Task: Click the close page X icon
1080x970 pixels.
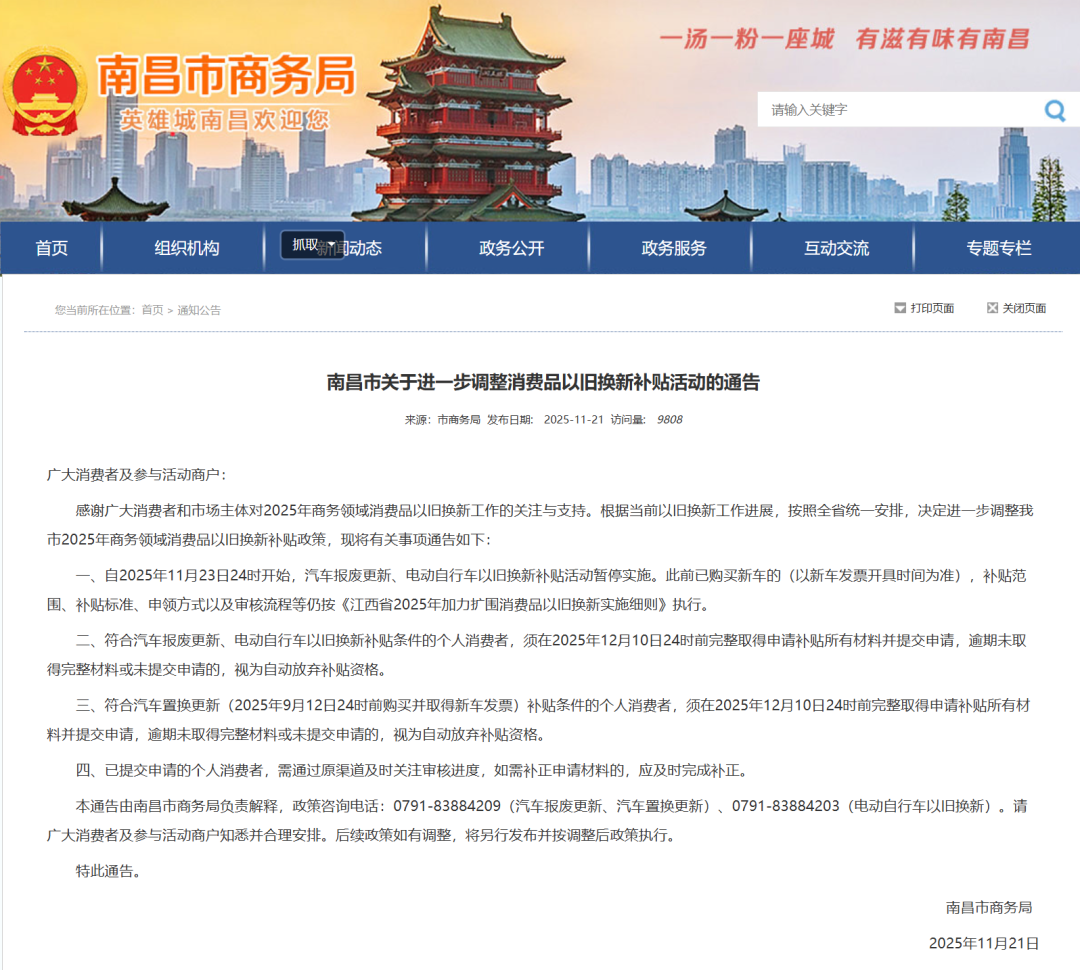Action: tap(992, 308)
